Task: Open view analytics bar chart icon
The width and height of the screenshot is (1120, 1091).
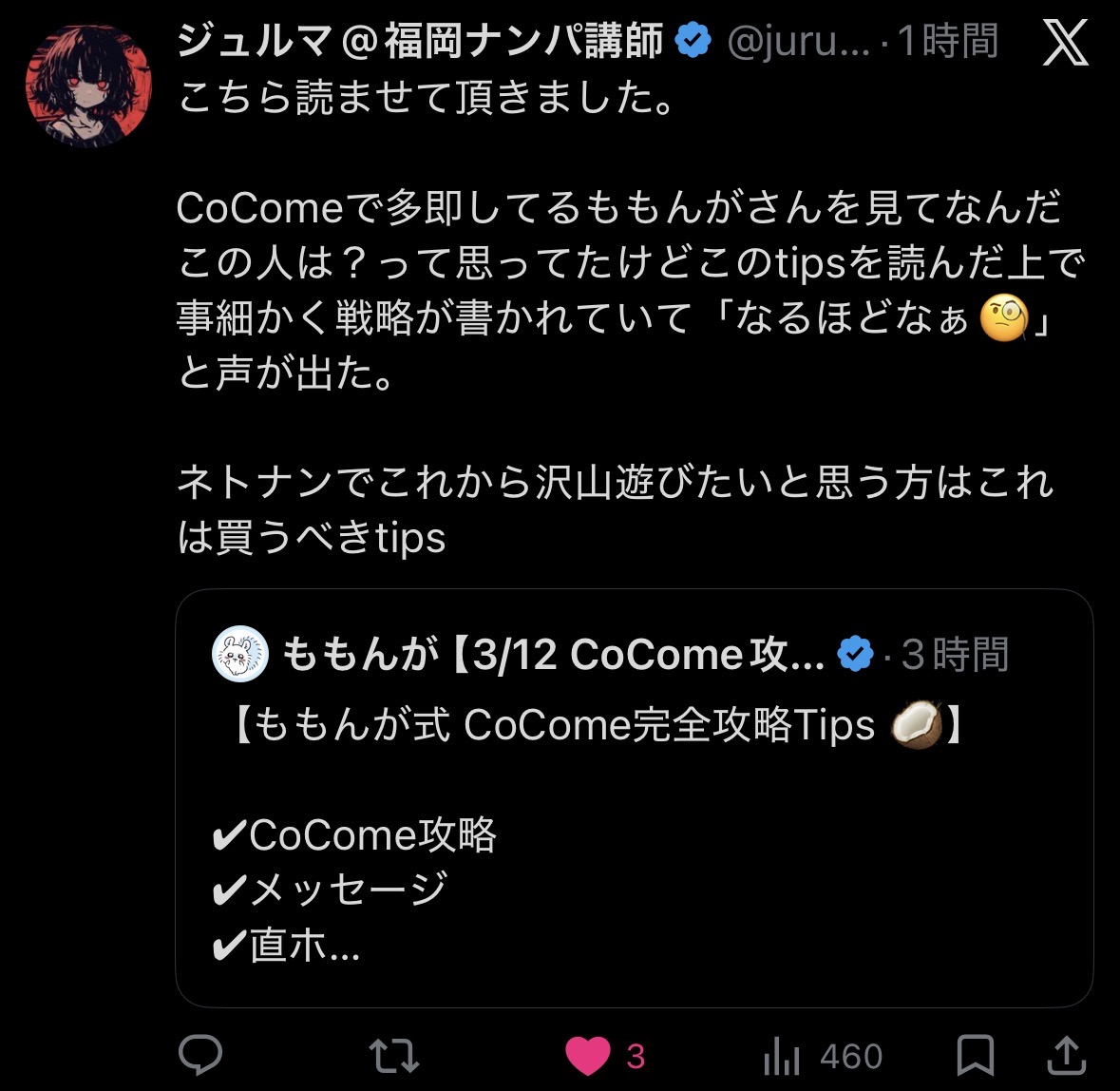Action: (782, 1056)
